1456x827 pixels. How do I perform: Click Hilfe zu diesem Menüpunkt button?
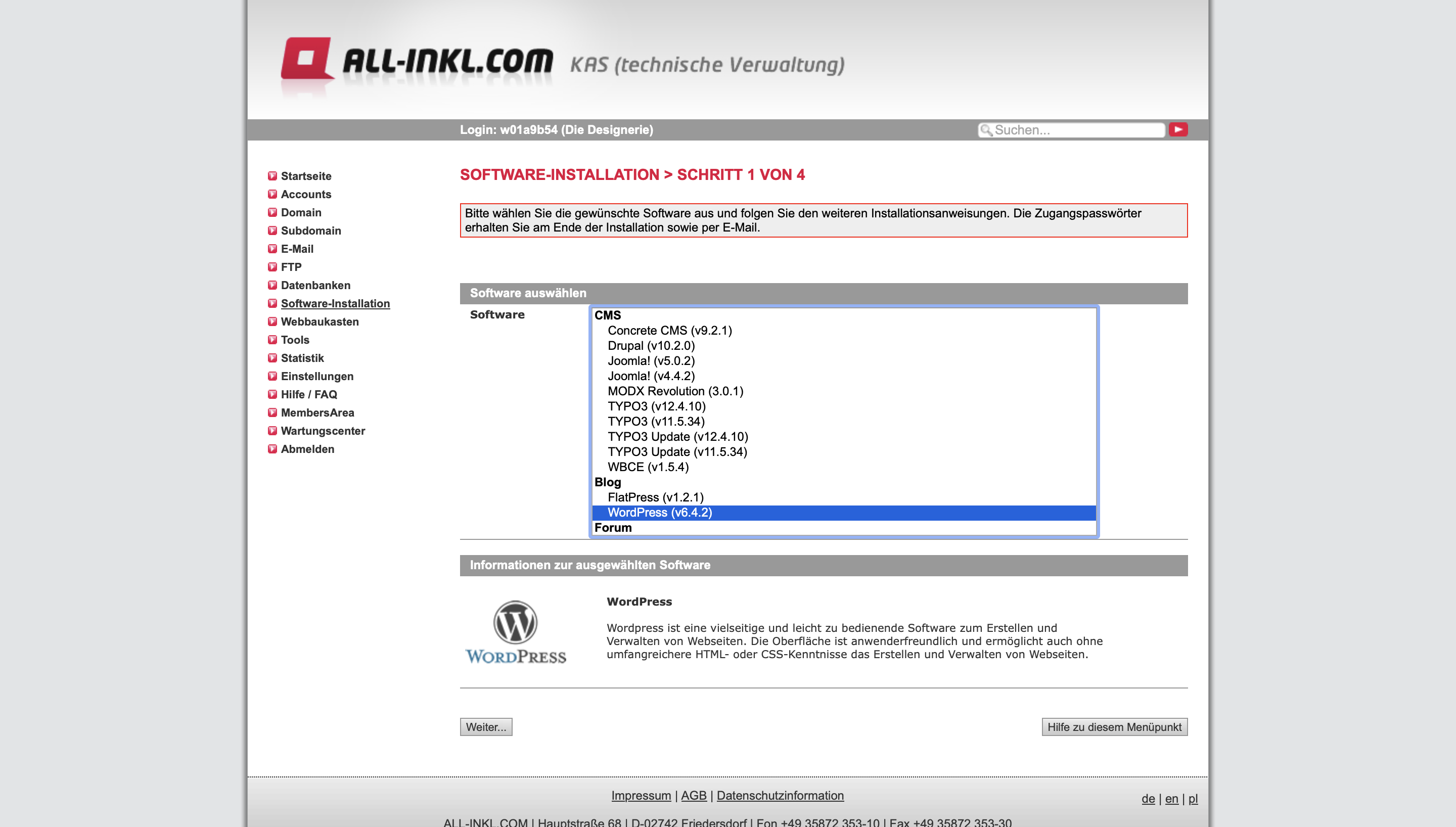[x=1114, y=727]
